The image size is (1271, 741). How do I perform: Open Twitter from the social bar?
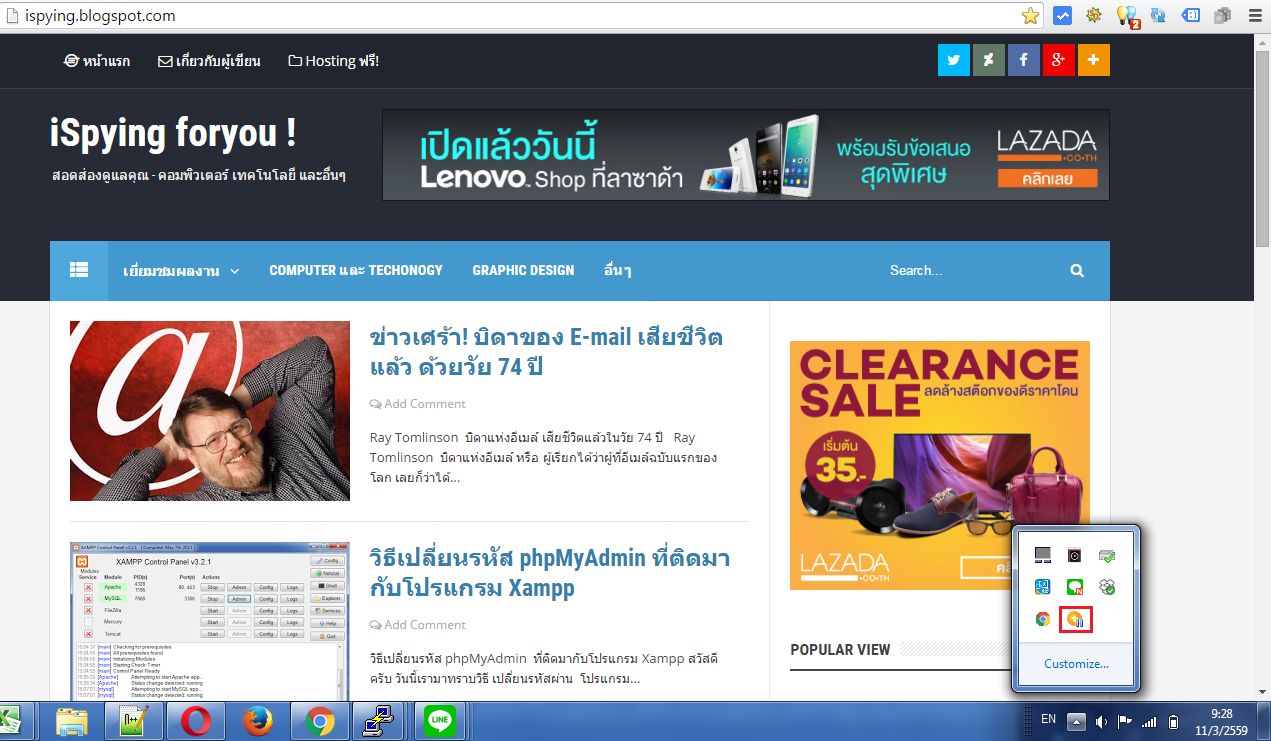coord(953,60)
